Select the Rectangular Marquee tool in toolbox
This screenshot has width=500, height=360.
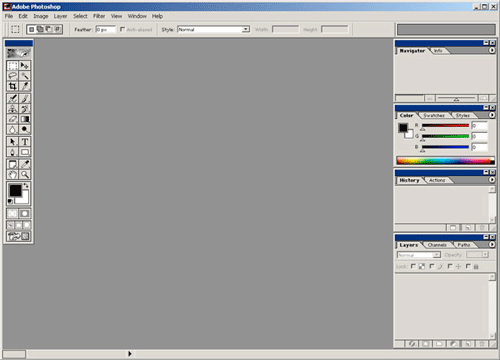[x=12, y=65]
